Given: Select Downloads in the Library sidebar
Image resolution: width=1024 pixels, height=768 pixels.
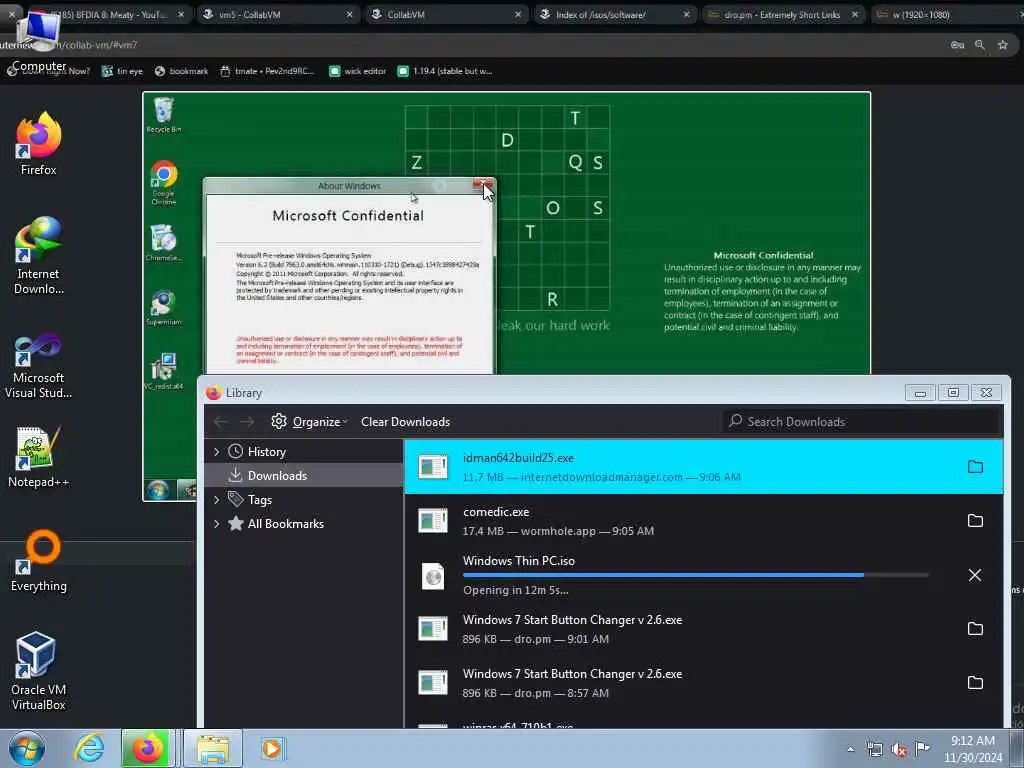Looking at the screenshot, I should [x=304, y=475].
